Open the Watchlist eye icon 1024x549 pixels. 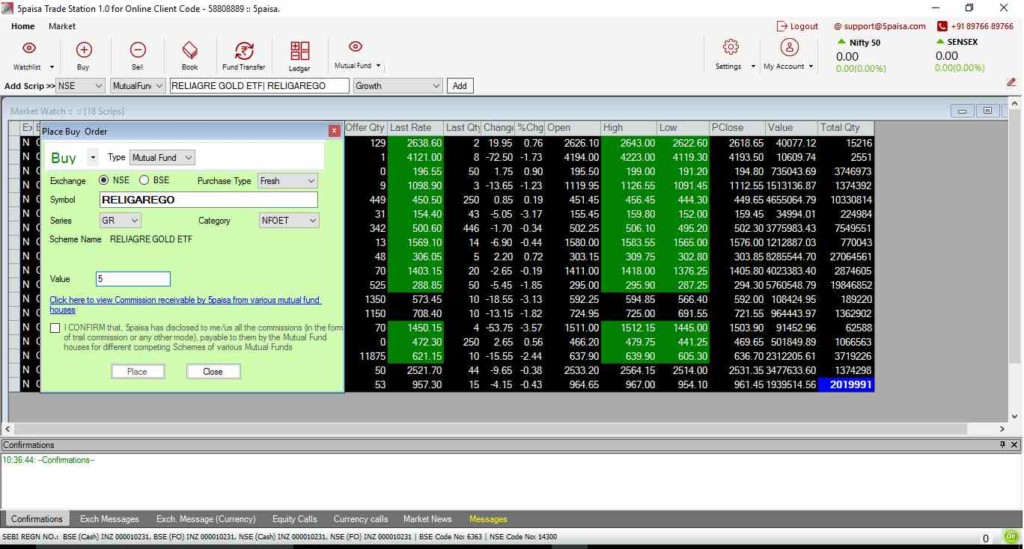28,49
